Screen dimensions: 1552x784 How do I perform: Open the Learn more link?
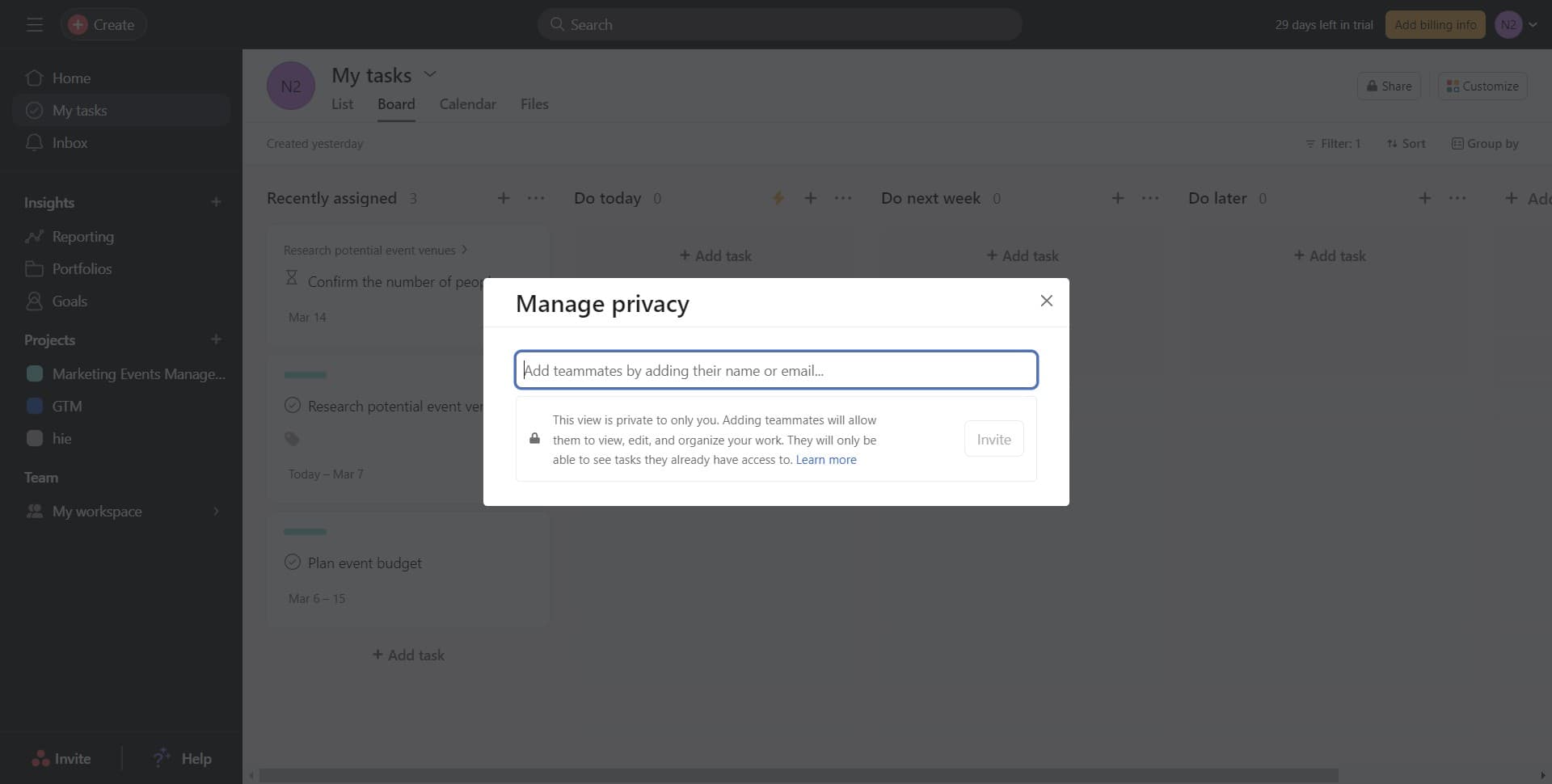point(825,459)
